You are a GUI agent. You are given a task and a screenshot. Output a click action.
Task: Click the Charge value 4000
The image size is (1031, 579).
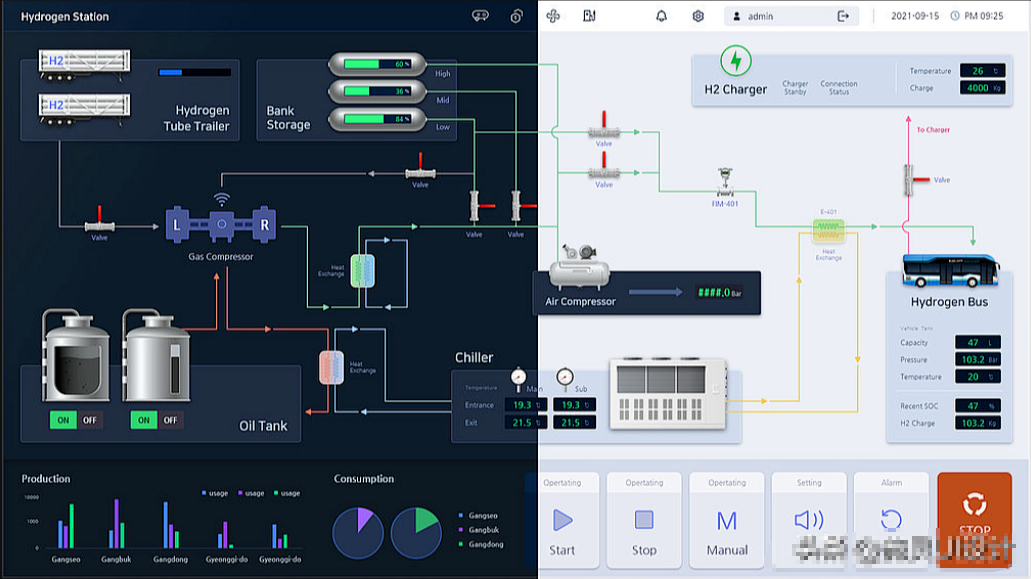982,87
